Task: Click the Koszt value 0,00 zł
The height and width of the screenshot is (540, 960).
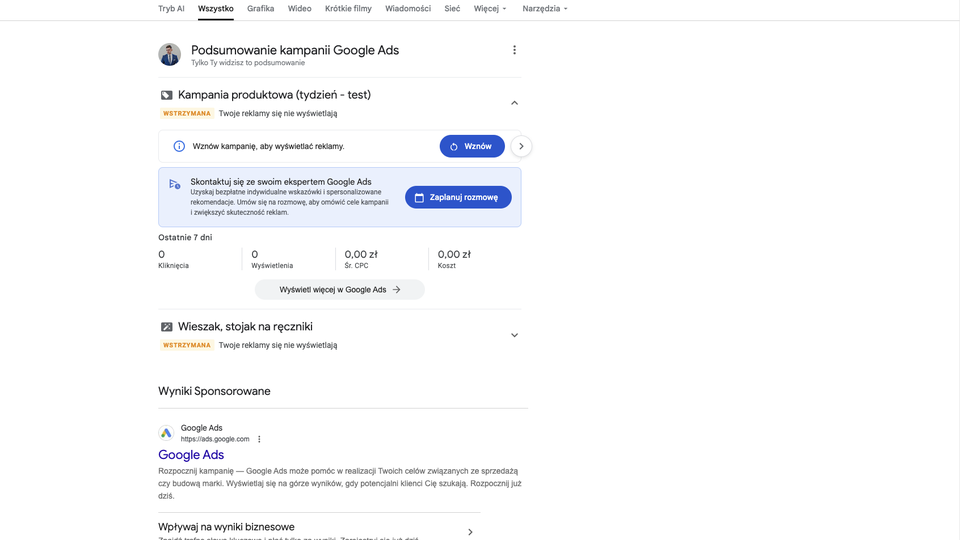Action: pyautogui.click(x=454, y=254)
